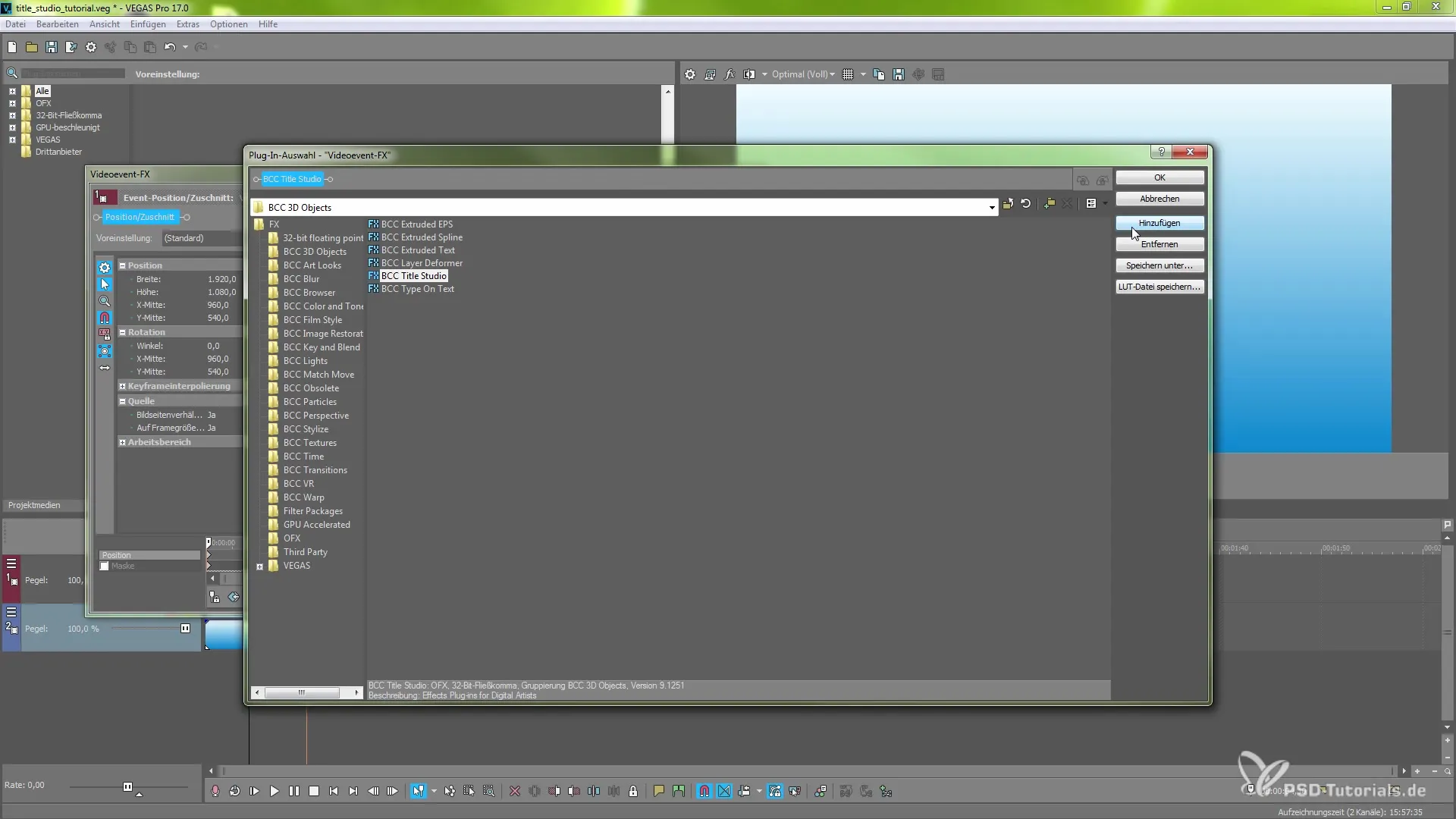Image resolution: width=1456 pixels, height=819 pixels.
Task: Click the lock event icon
Action: point(633,791)
